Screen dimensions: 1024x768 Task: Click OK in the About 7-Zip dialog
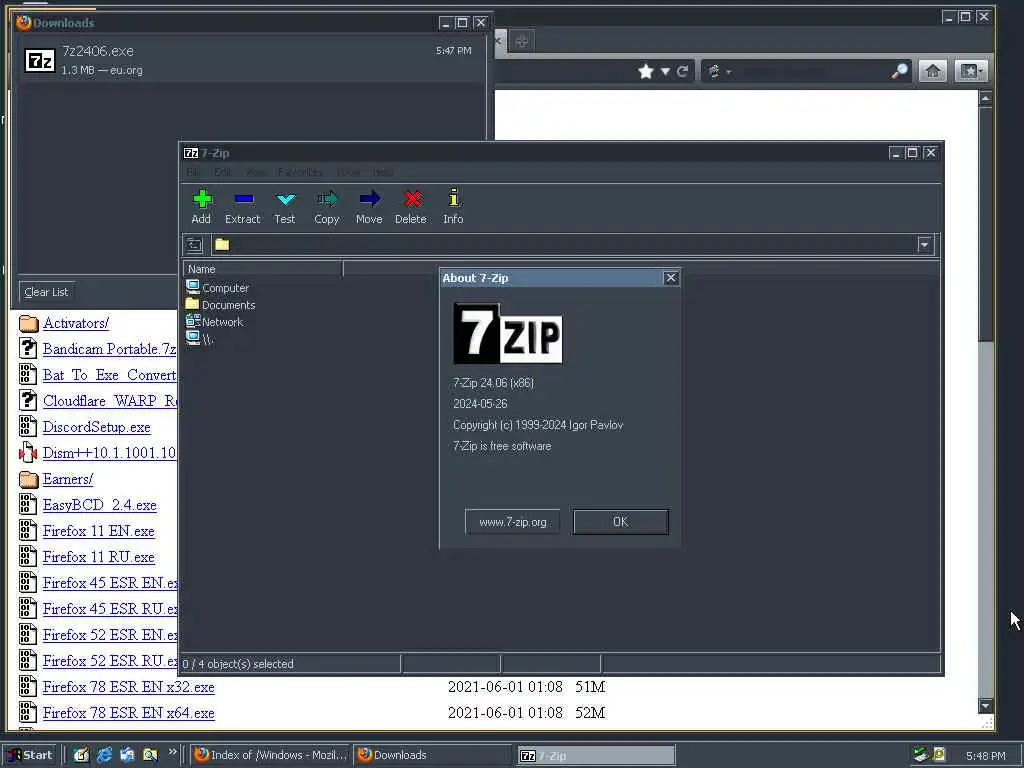tap(620, 522)
